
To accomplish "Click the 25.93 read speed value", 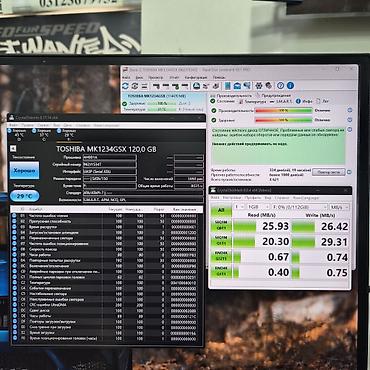I will 275,226.
